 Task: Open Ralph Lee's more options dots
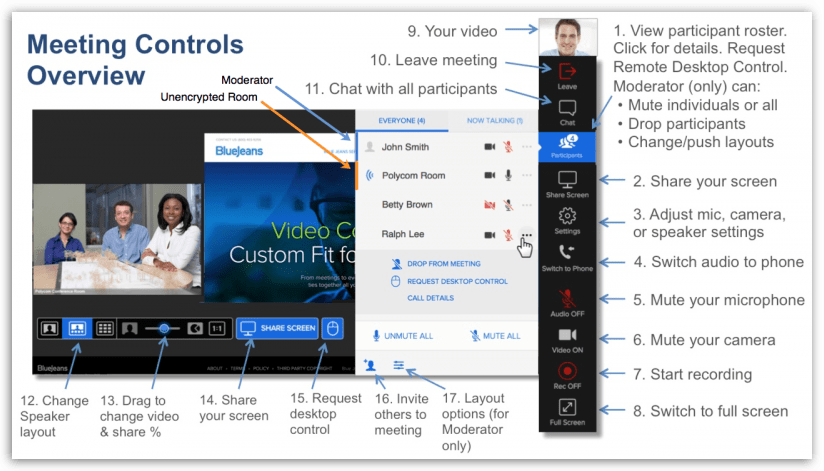[x=527, y=235]
